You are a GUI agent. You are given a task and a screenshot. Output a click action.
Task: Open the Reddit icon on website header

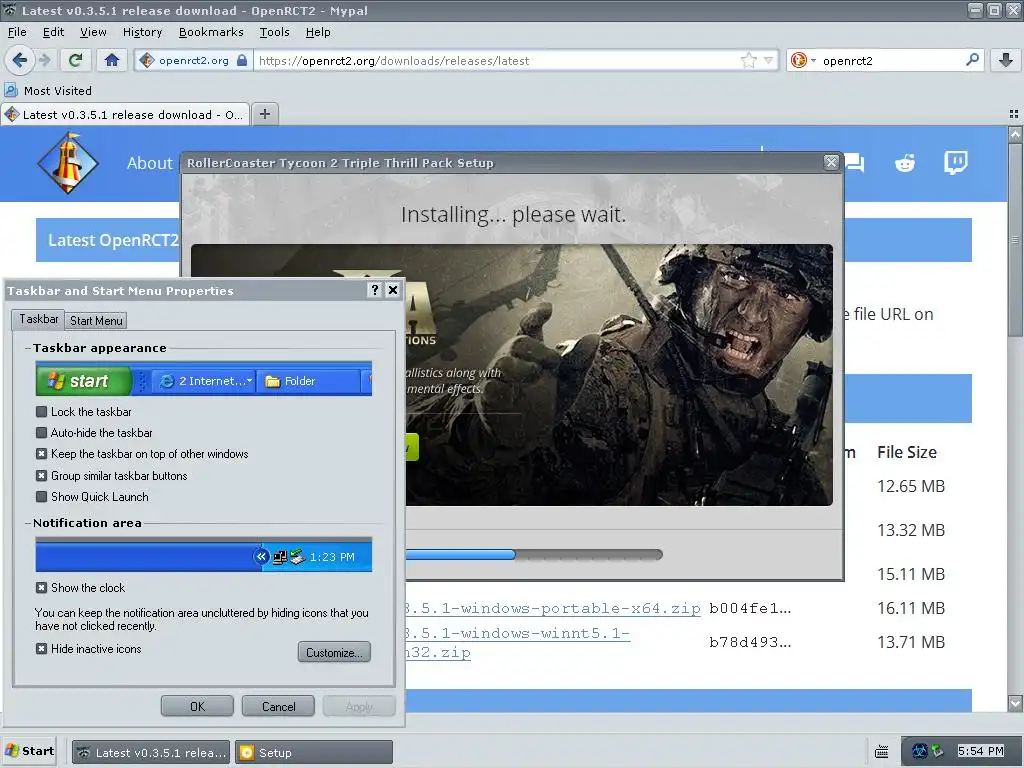[x=904, y=163]
